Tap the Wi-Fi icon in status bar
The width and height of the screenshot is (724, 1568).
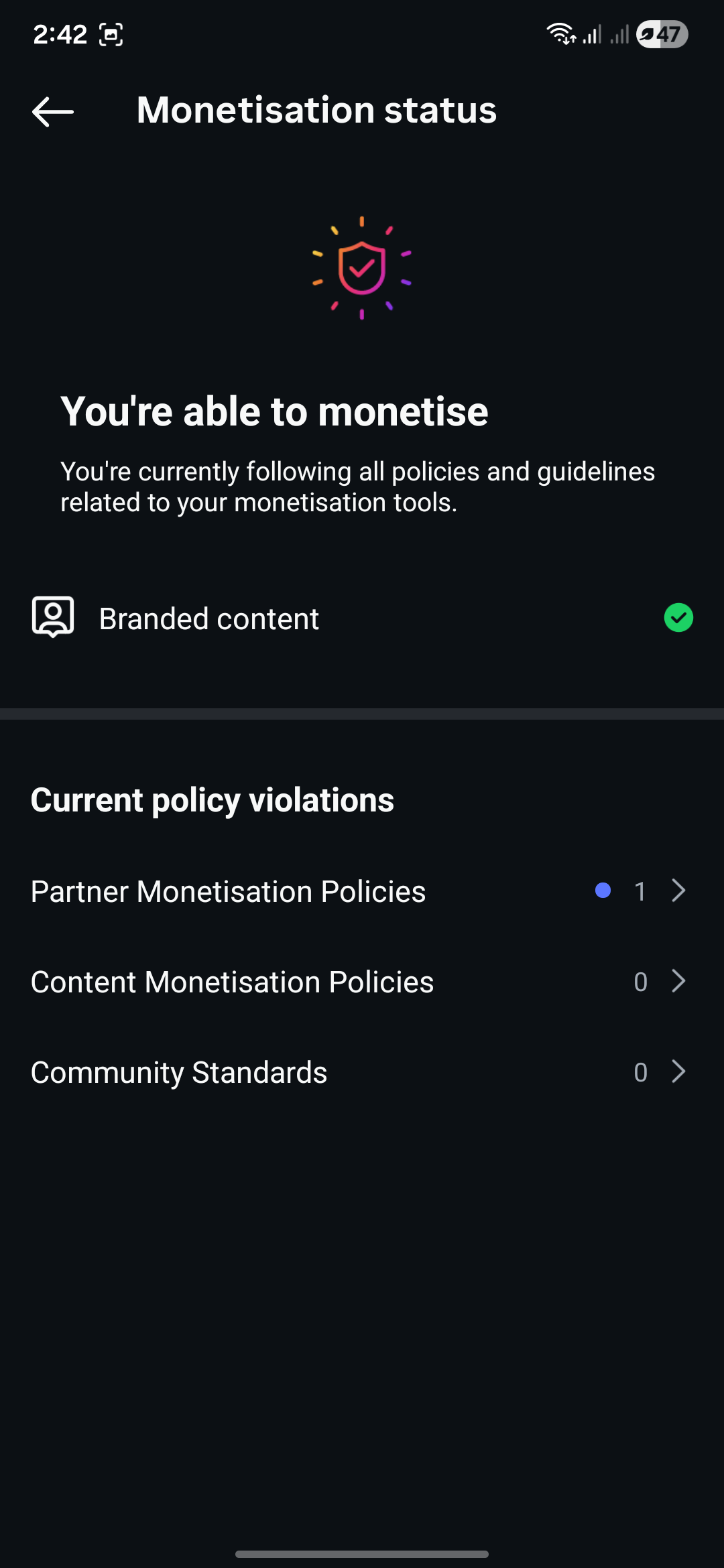point(560,34)
